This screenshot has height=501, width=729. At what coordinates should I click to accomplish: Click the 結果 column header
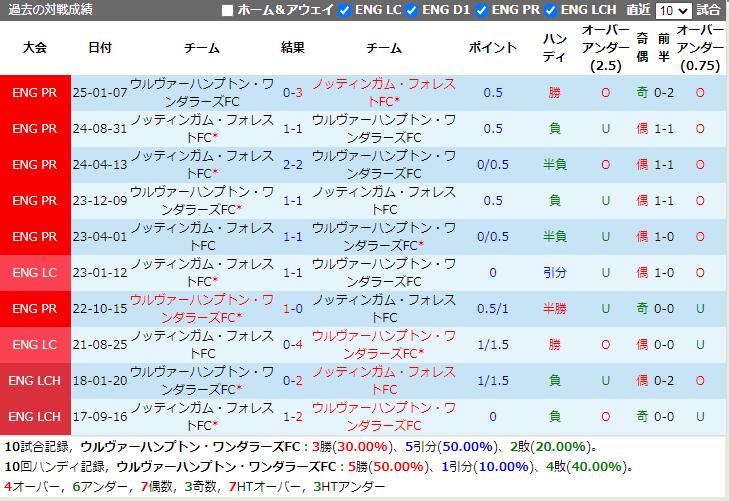pos(293,48)
